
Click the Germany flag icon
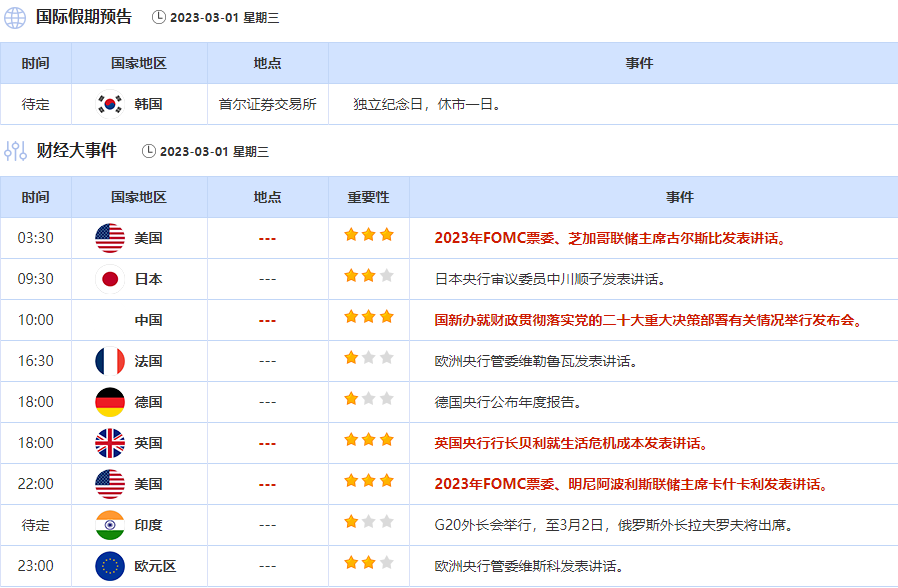[x=110, y=402]
